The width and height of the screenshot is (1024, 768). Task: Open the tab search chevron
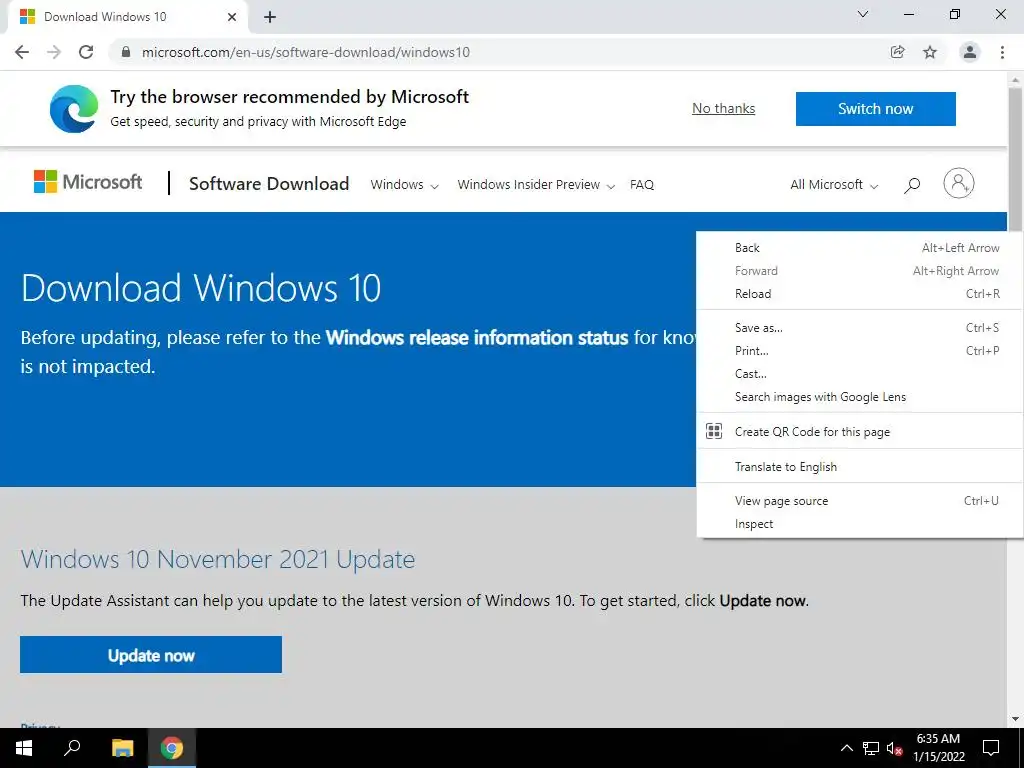pos(863,14)
